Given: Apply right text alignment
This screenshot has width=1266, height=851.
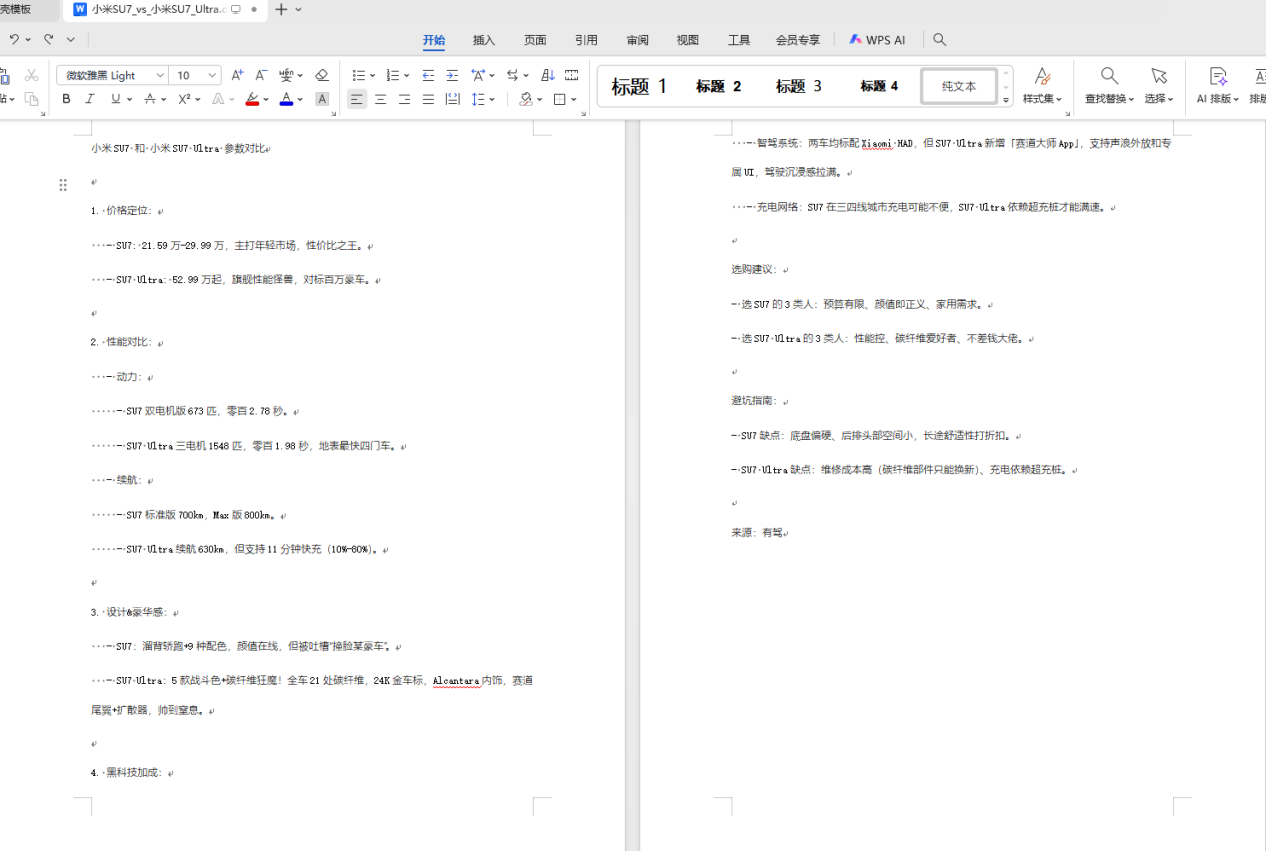Looking at the screenshot, I should pyautogui.click(x=405, y=99).
